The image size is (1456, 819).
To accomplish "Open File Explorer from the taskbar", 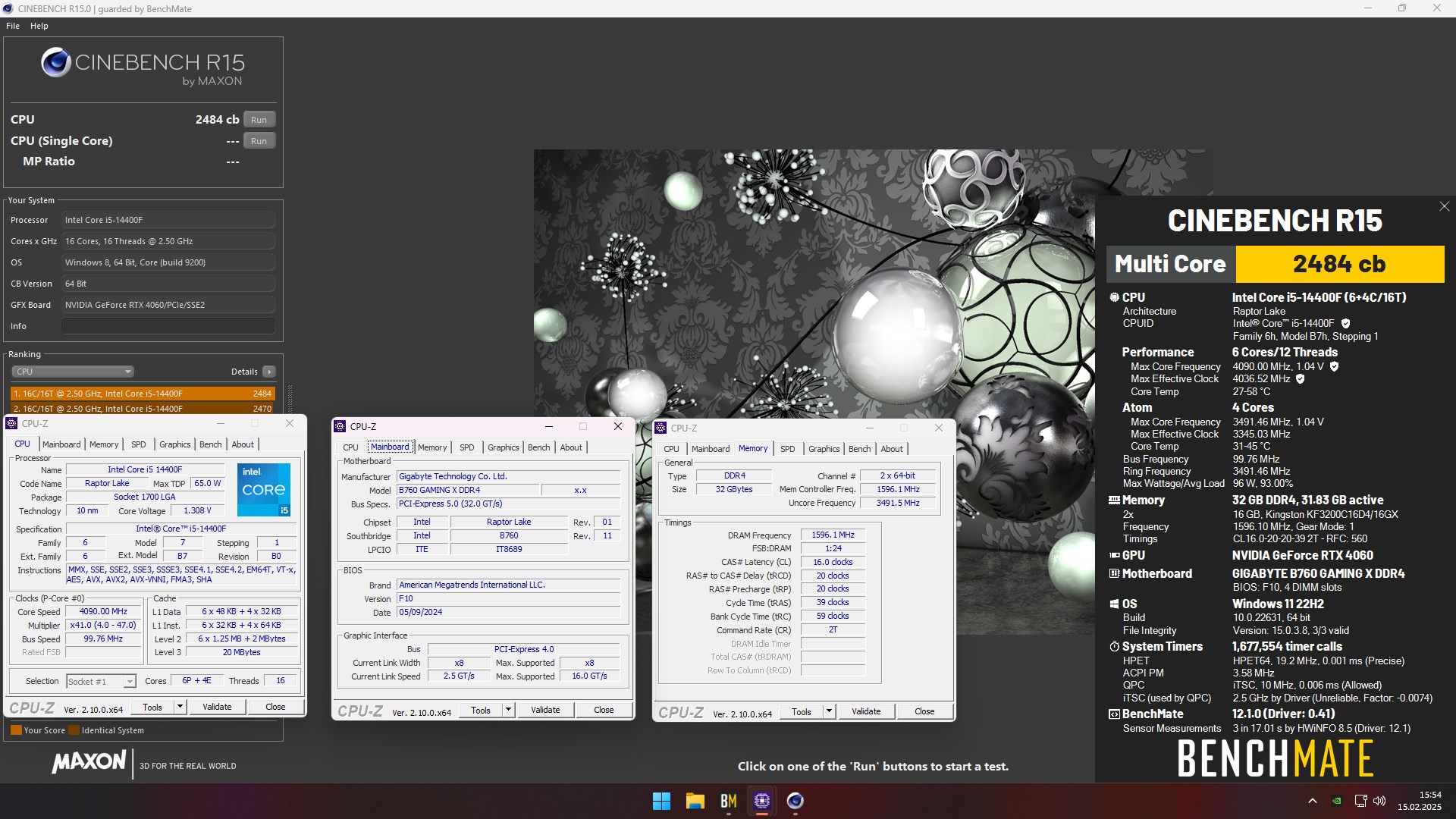I will pos(695,801).
